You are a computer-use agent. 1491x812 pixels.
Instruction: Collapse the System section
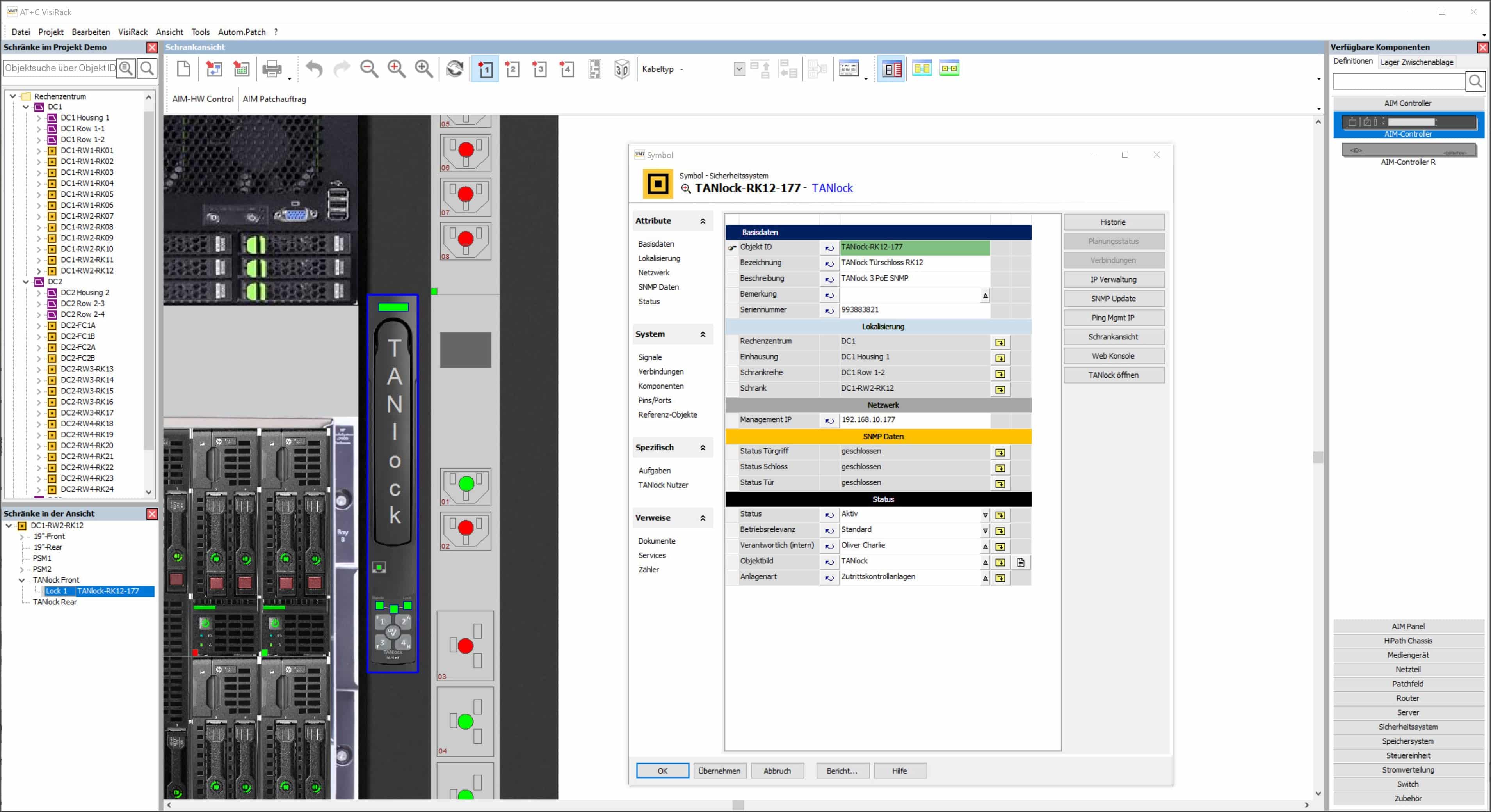703,334
